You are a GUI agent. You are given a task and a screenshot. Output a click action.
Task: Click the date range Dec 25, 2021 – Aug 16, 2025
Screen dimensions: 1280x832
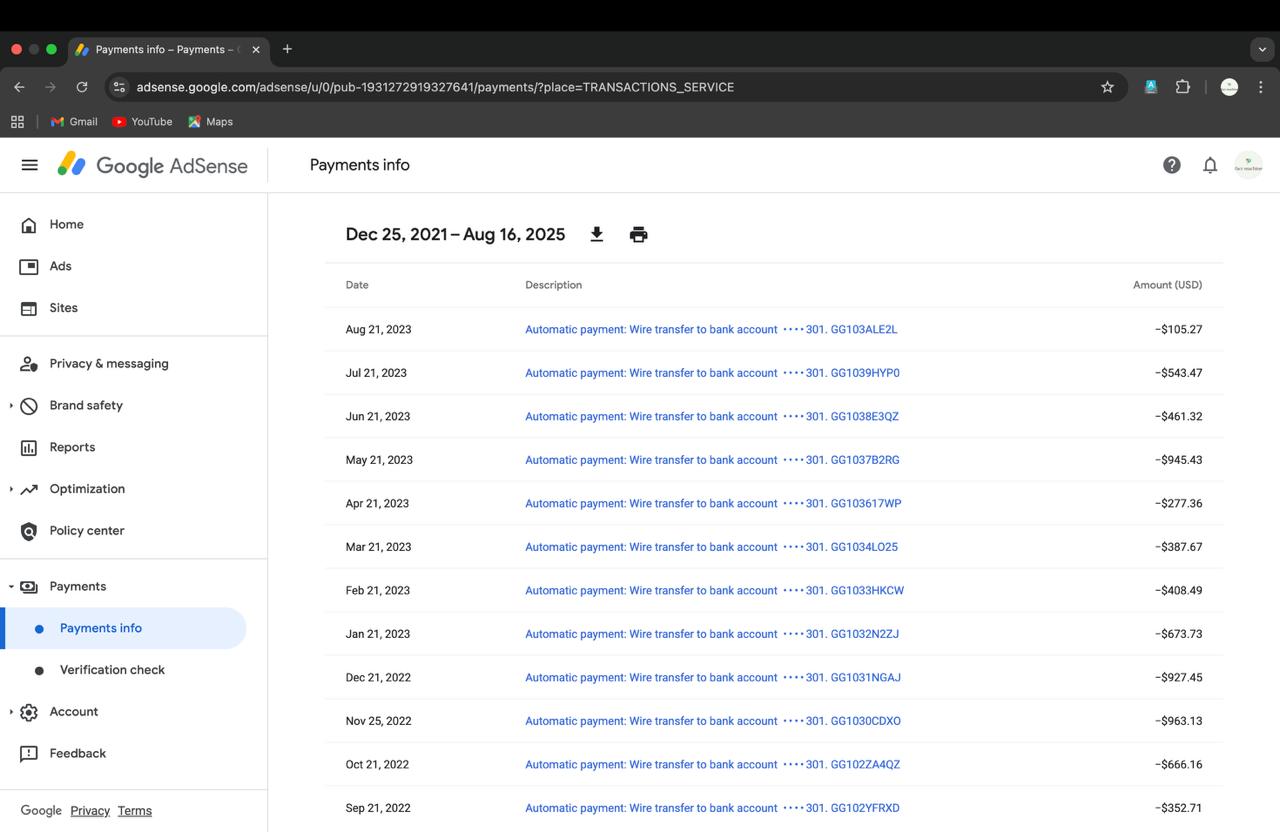[455, 234]
